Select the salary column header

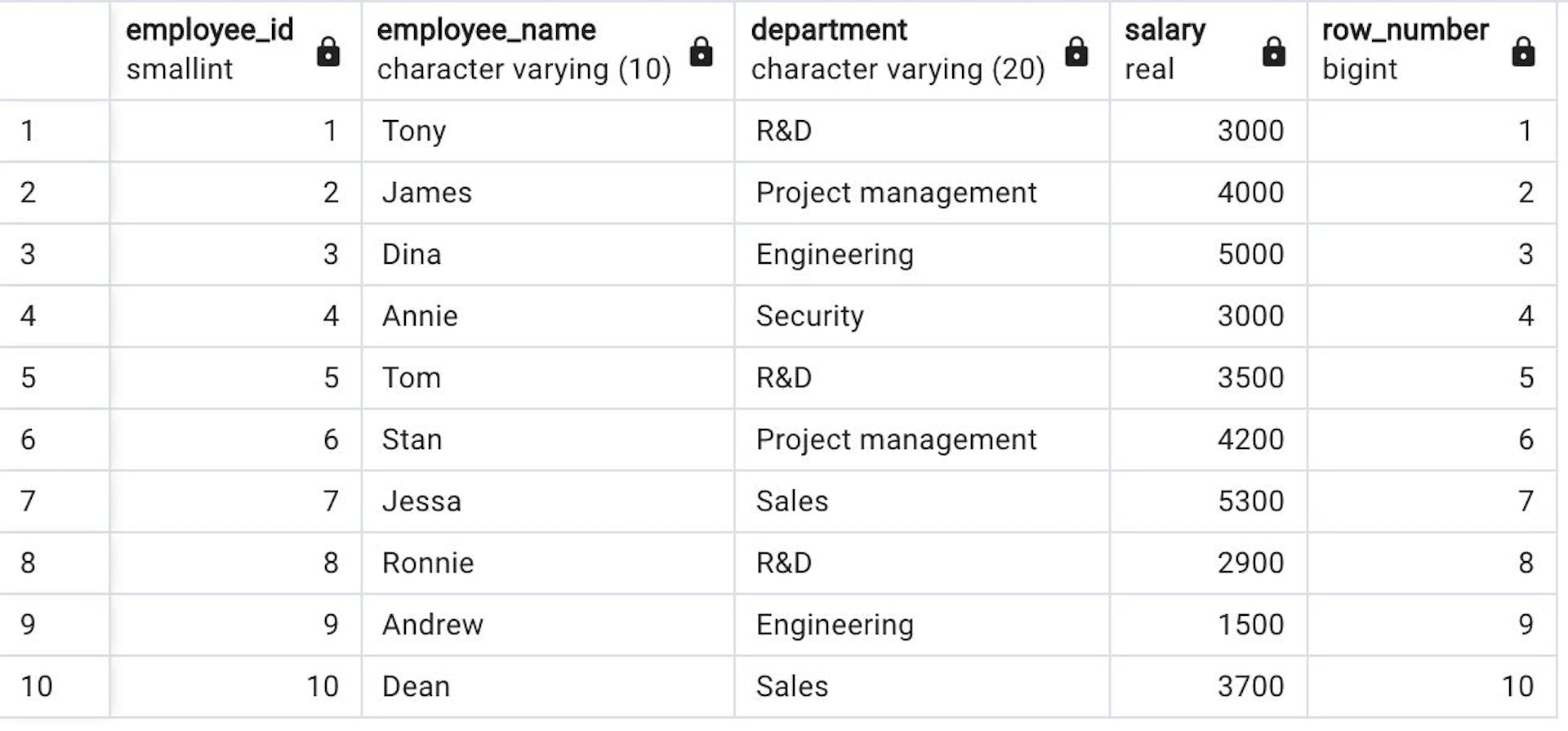click(1165, 30)
